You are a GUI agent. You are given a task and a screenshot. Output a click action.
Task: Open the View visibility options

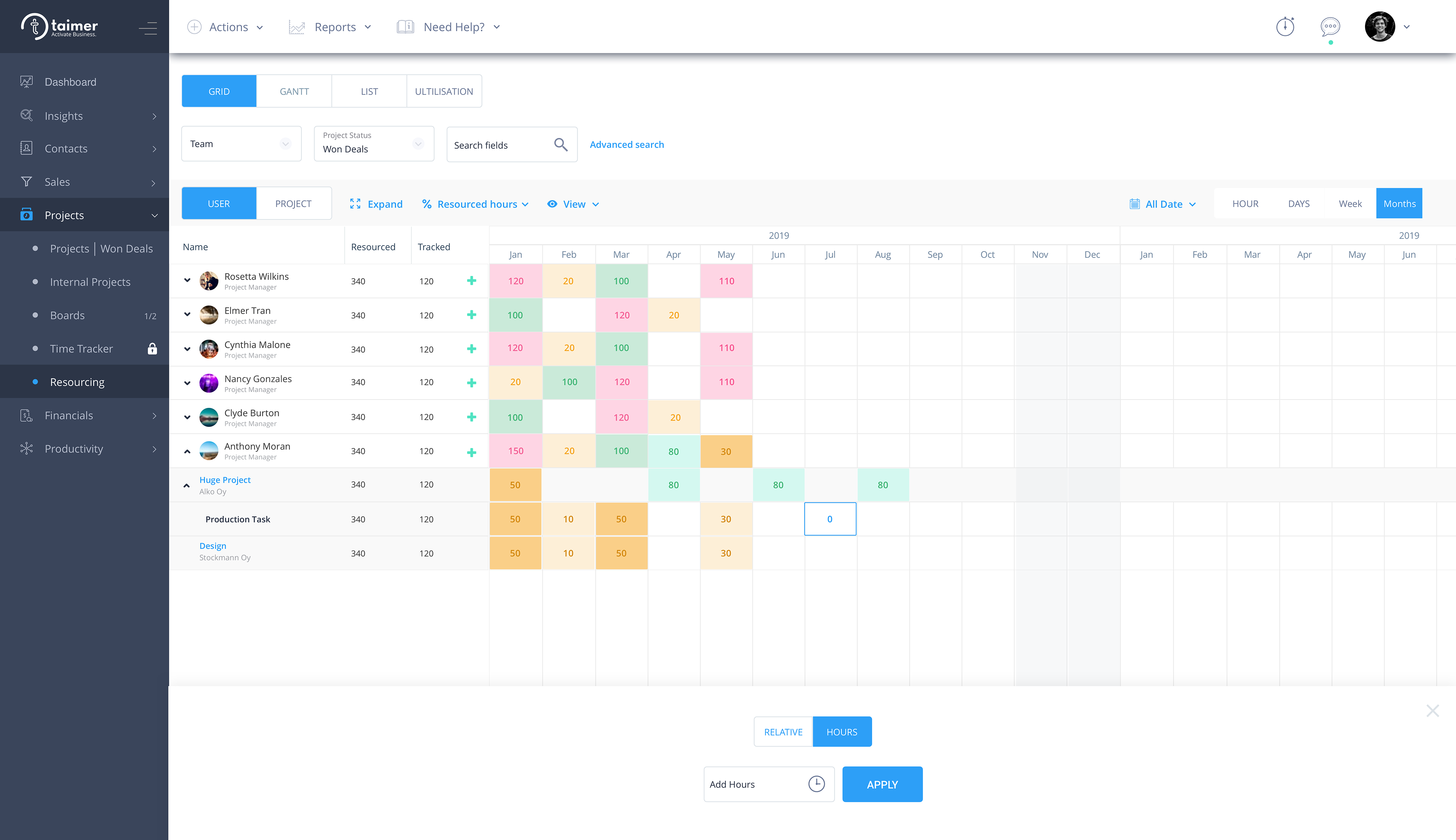573,204
